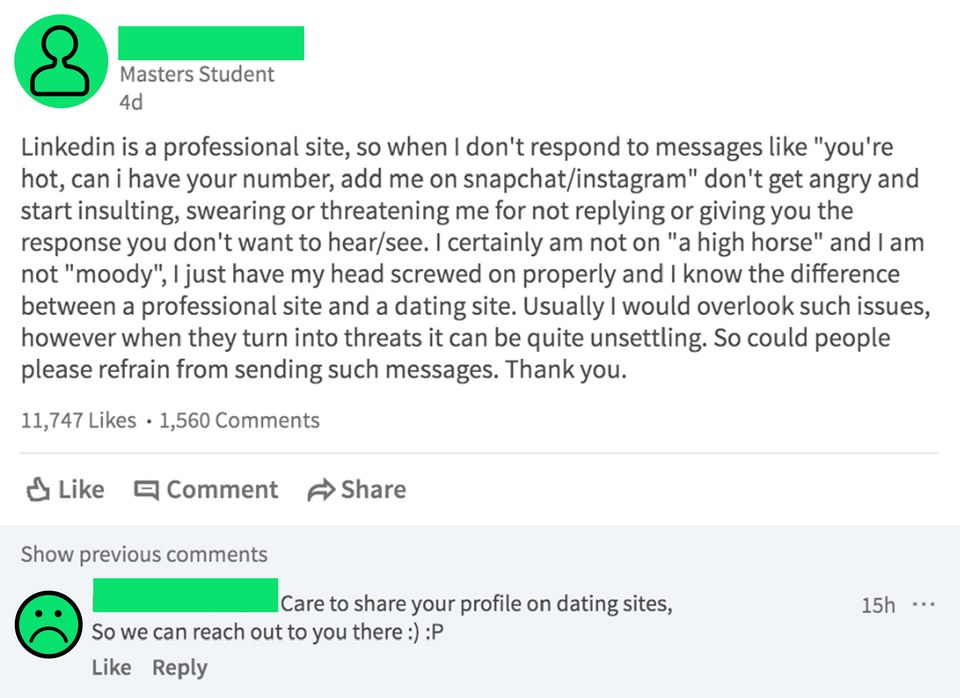Viewport: 960px width, 698px height.
Task: Open the redacted post author name
Action: point(210,43)
